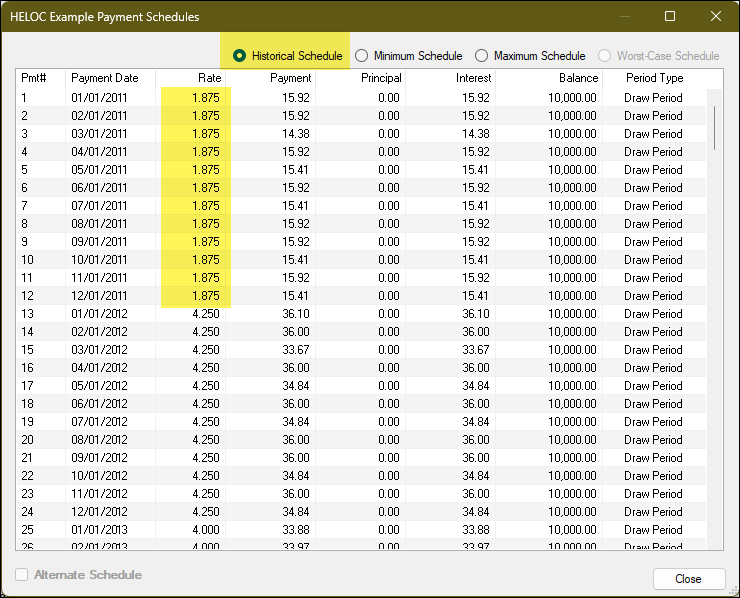Select the Minimum Schedule radio button
The height and width of the screenshot is (598, 740).
coord(362,56)
